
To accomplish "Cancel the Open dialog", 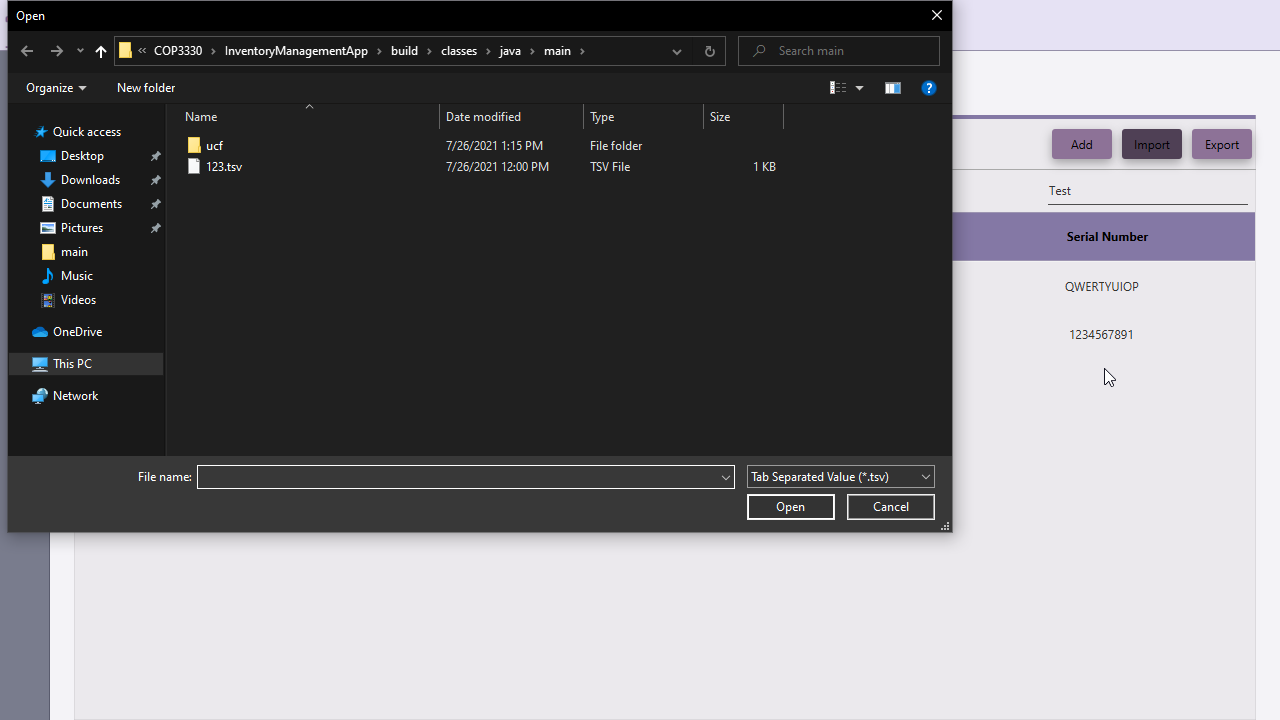I will [x=891, y=507].
